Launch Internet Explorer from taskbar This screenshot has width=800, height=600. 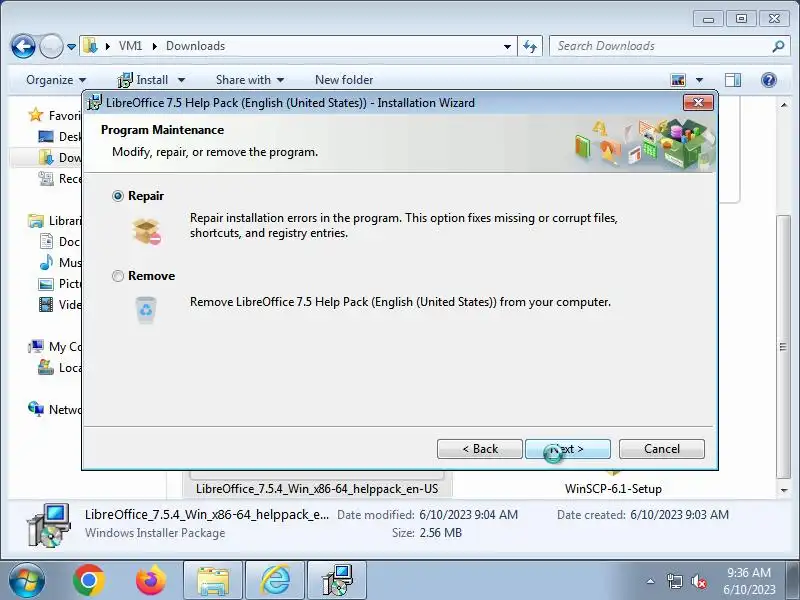coord(276,581)
